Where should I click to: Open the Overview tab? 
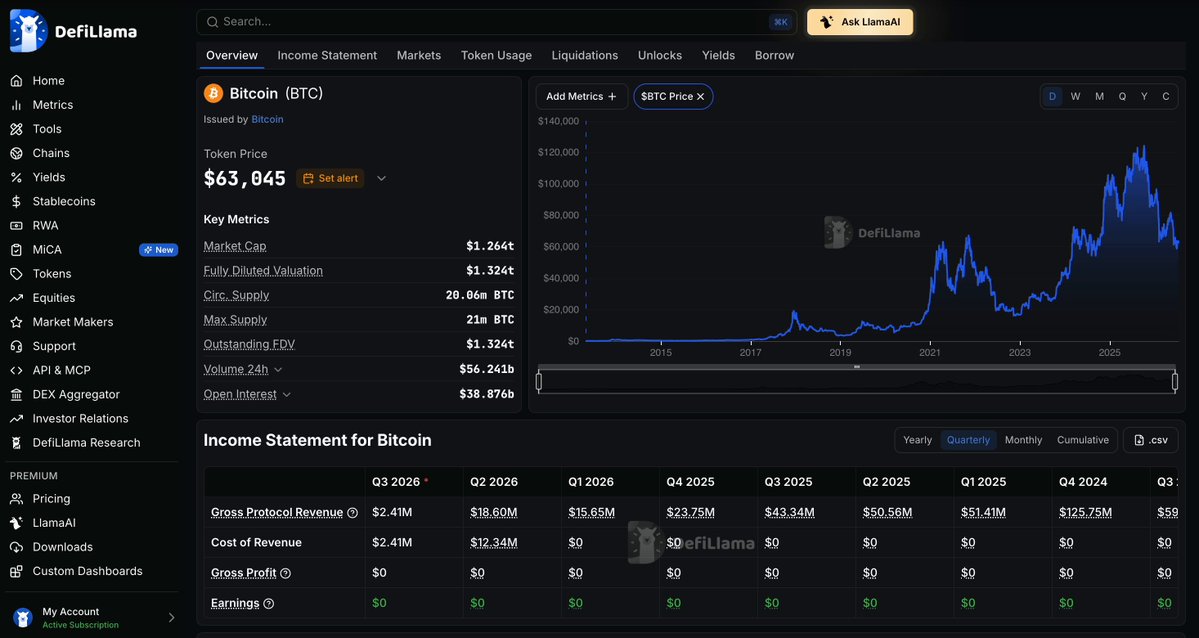[232, 55]
